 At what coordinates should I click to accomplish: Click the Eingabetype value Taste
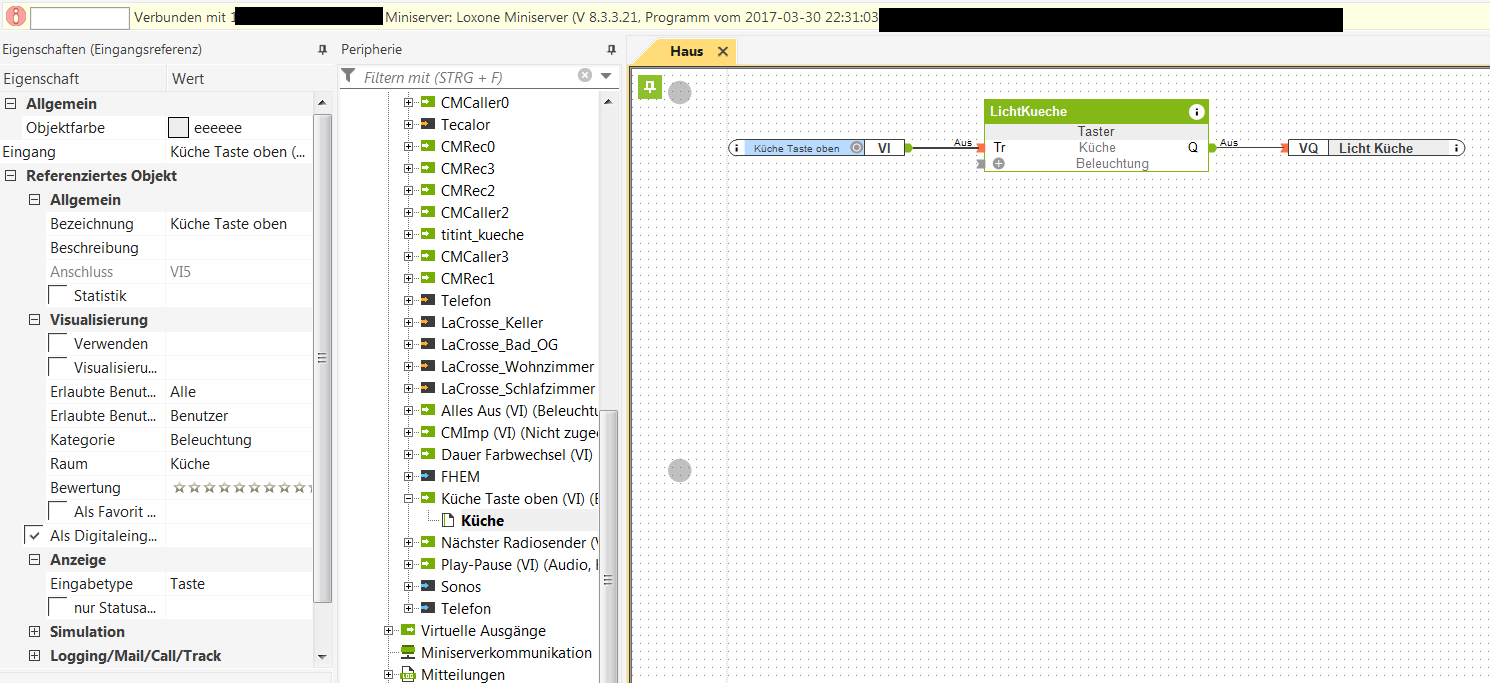point(187,584)
